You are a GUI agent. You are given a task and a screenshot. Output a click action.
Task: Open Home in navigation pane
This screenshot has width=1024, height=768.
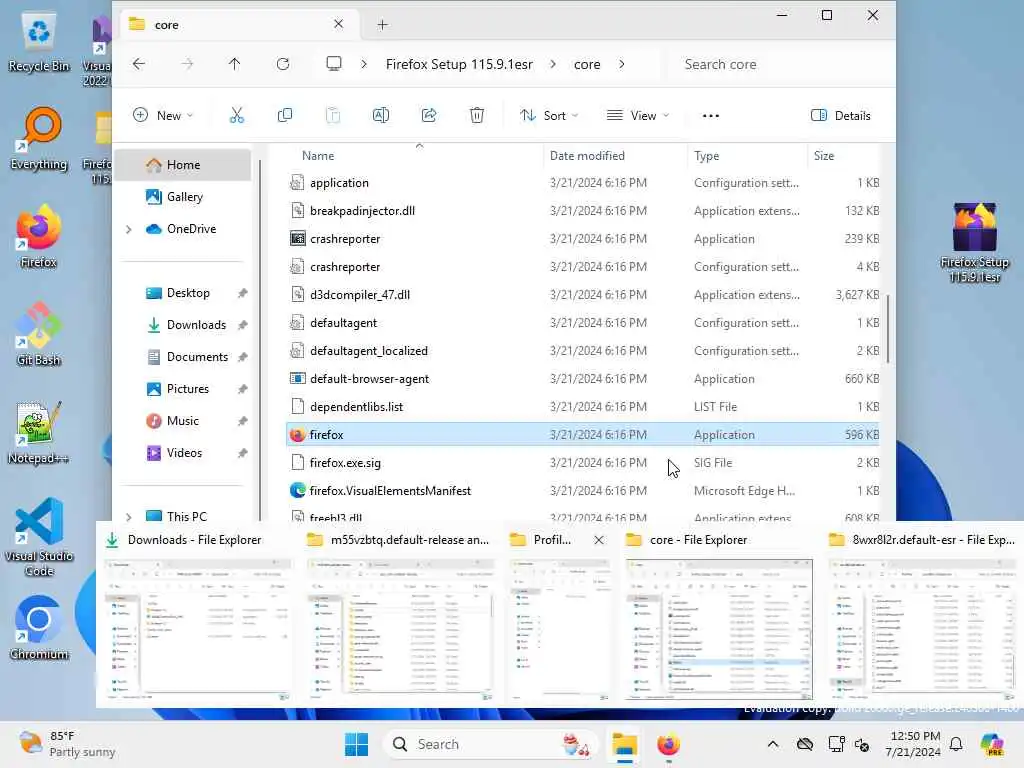tap(183, 165)
